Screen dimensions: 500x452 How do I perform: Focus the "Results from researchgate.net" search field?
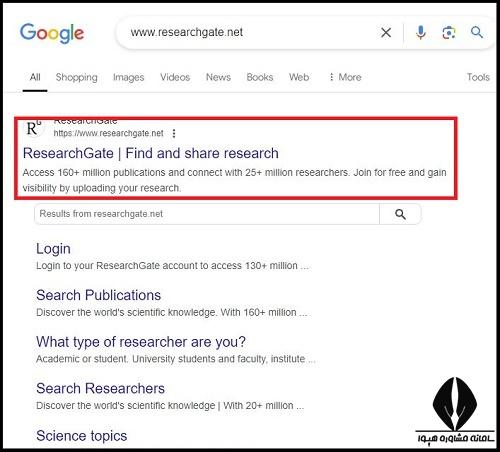tap(207, 214)
